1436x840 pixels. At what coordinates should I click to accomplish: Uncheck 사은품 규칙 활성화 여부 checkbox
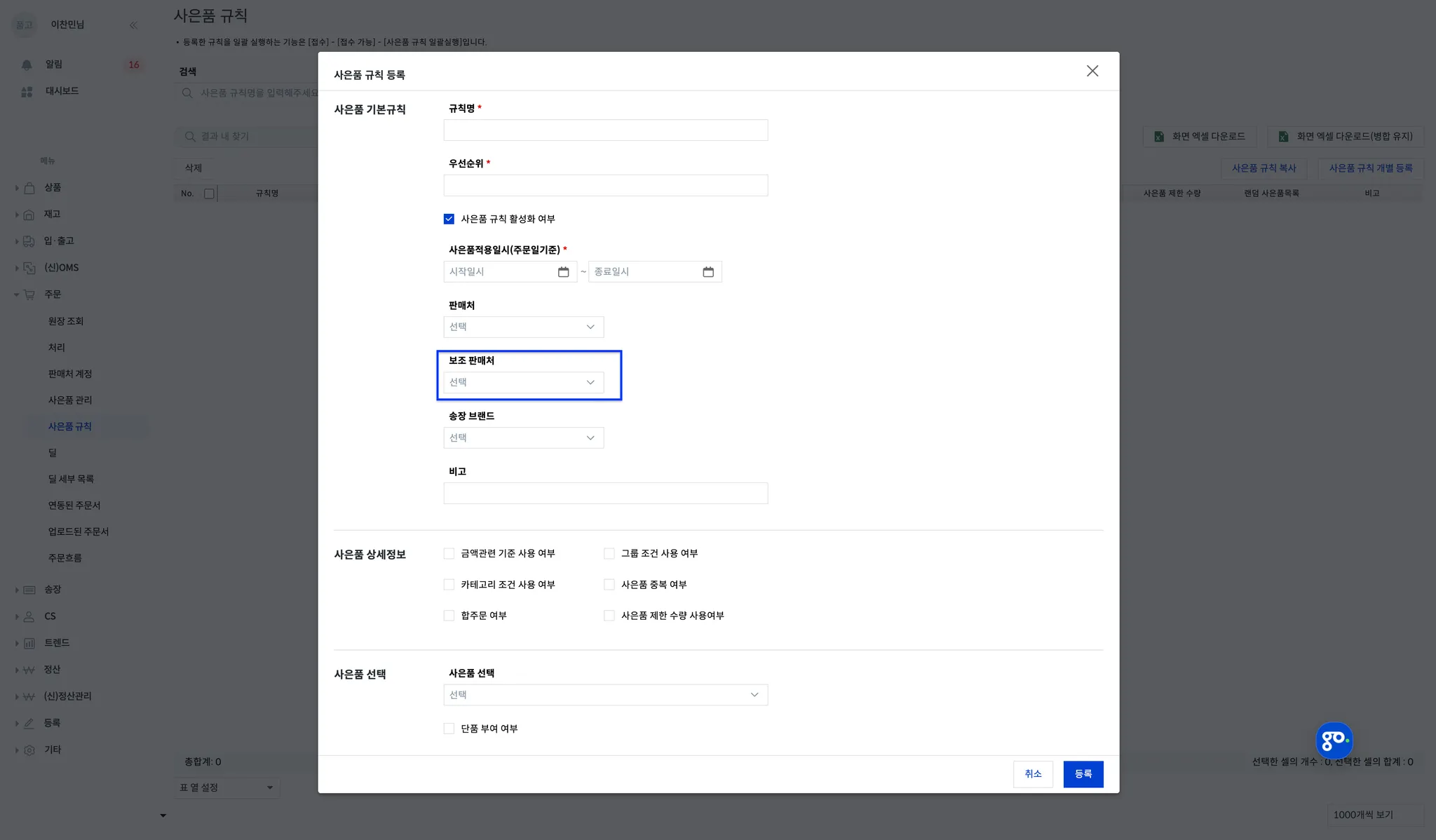449,219
